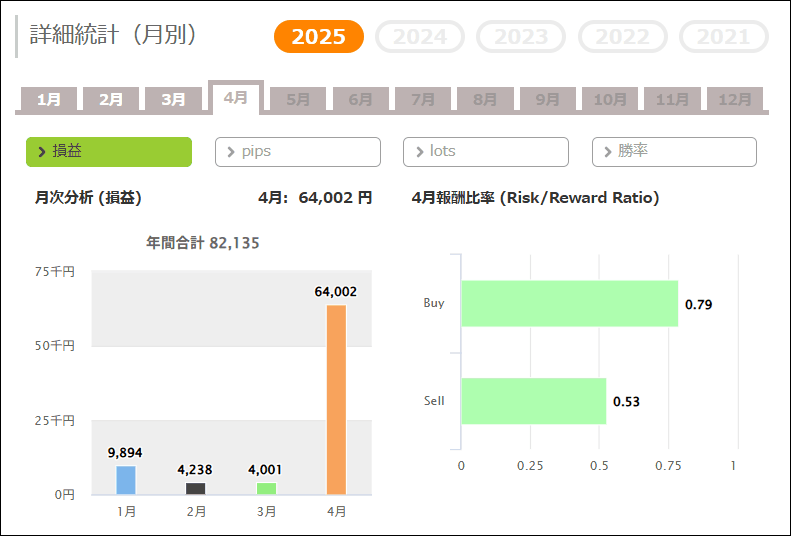The width and height of the screenshot is (791, 536).
Task: Click the 3月 x-axis label under chart
Action: click(x=266, y=512)
